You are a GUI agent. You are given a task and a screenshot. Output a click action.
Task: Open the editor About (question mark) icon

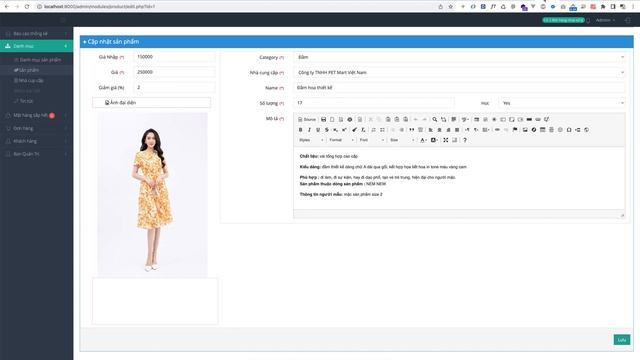click(x=464, y=140)
